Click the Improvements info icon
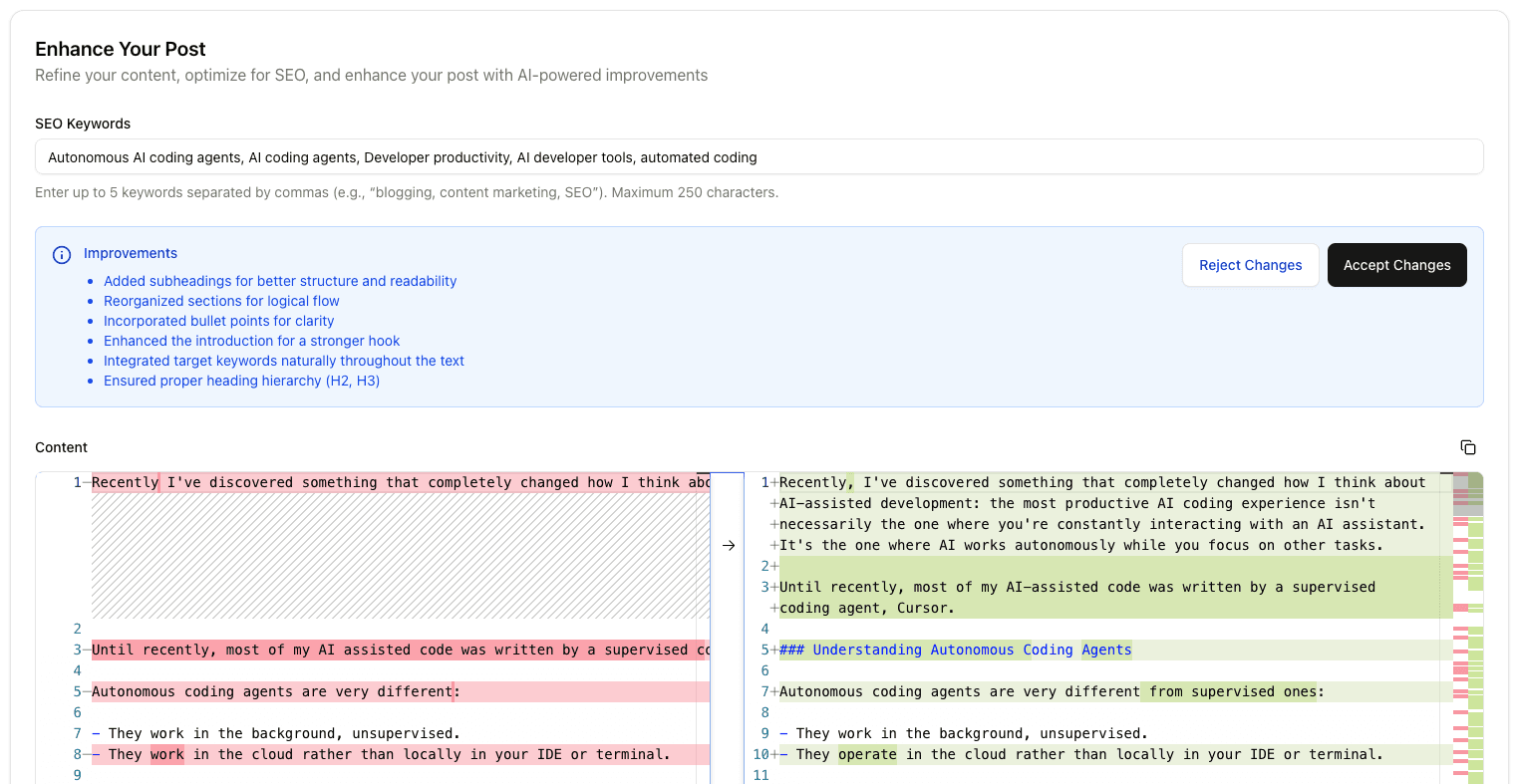This screenshot has height=784, width=1519. [62, 255]
